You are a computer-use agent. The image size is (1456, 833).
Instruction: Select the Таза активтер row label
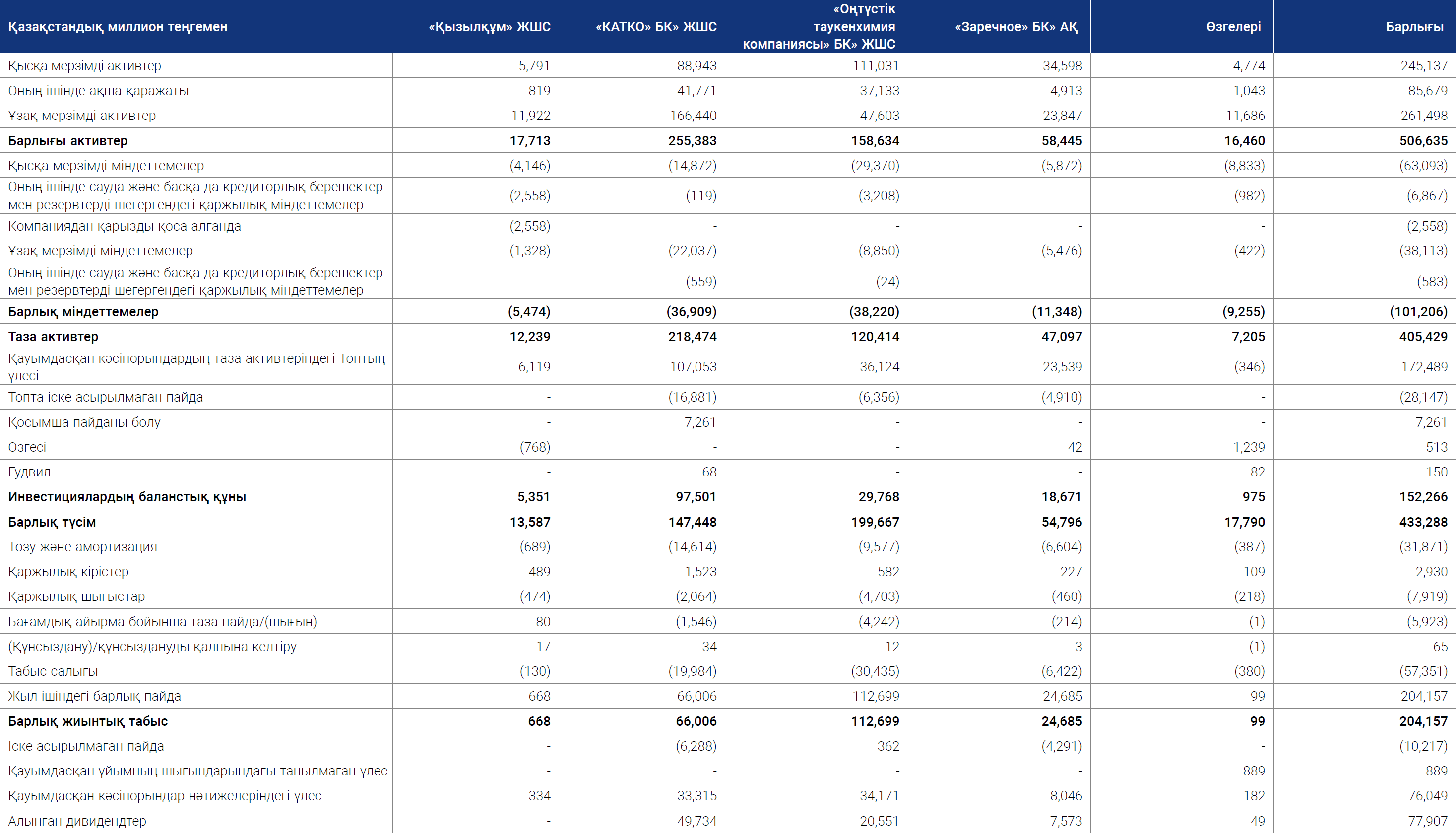pos(53,336)
